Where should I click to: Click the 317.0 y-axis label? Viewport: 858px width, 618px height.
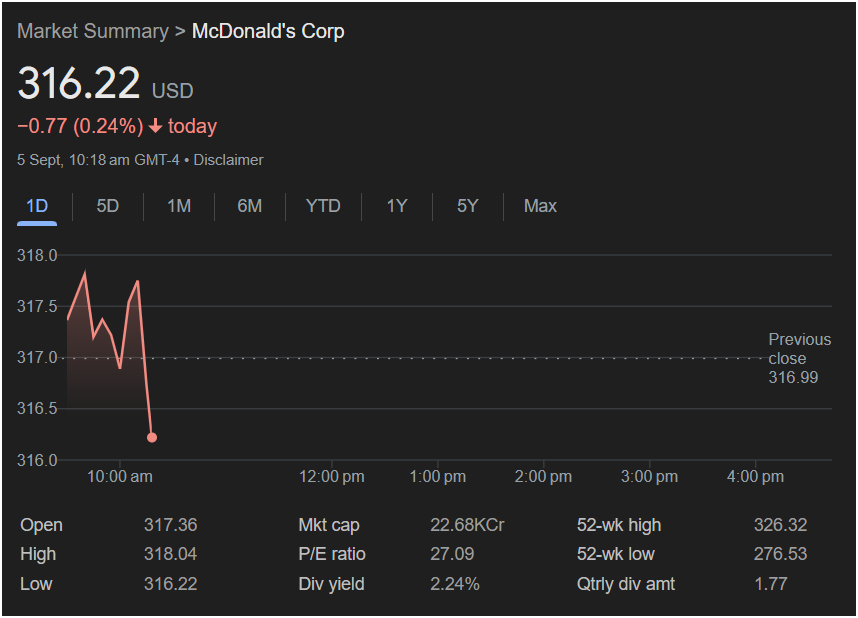click(37, 357)
